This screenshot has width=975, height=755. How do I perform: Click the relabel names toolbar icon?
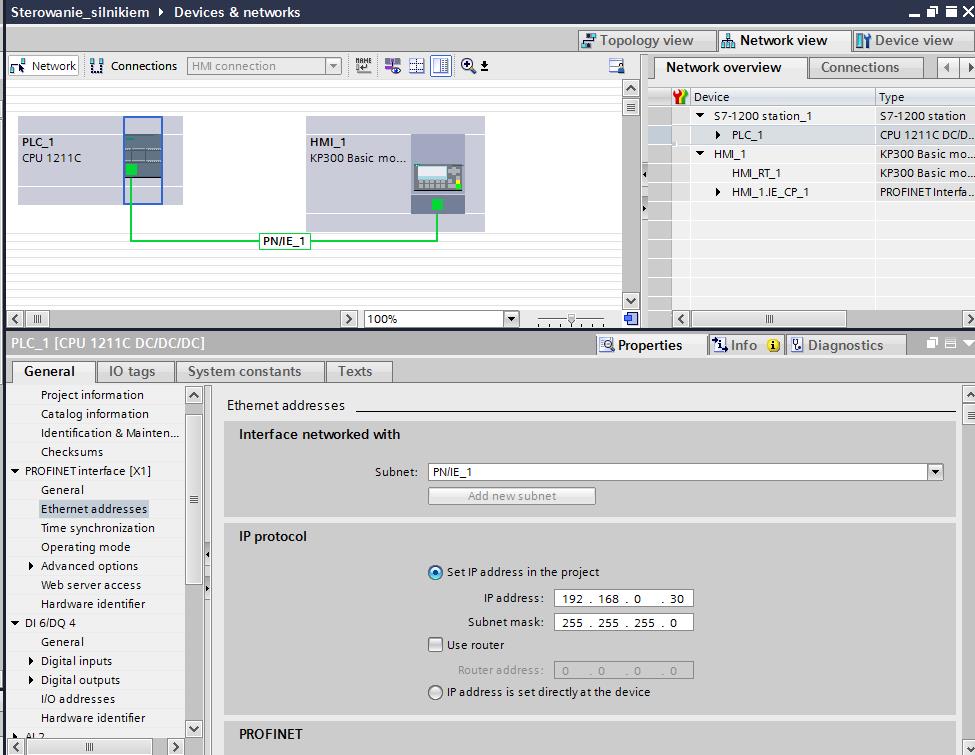coord(363,65)
